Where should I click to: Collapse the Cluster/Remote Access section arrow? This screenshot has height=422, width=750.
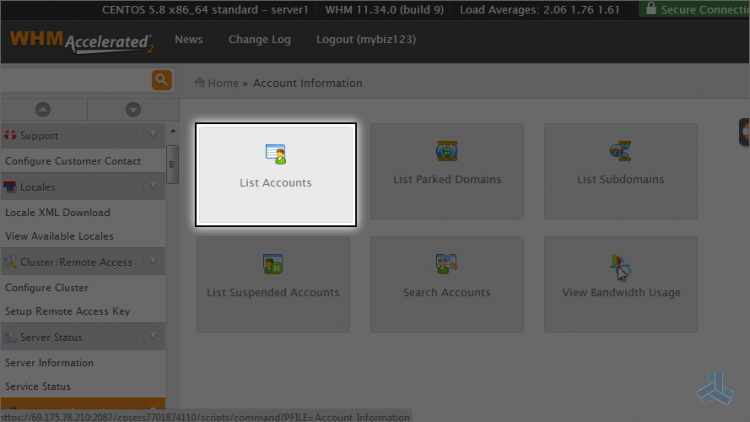pos(153,261)
